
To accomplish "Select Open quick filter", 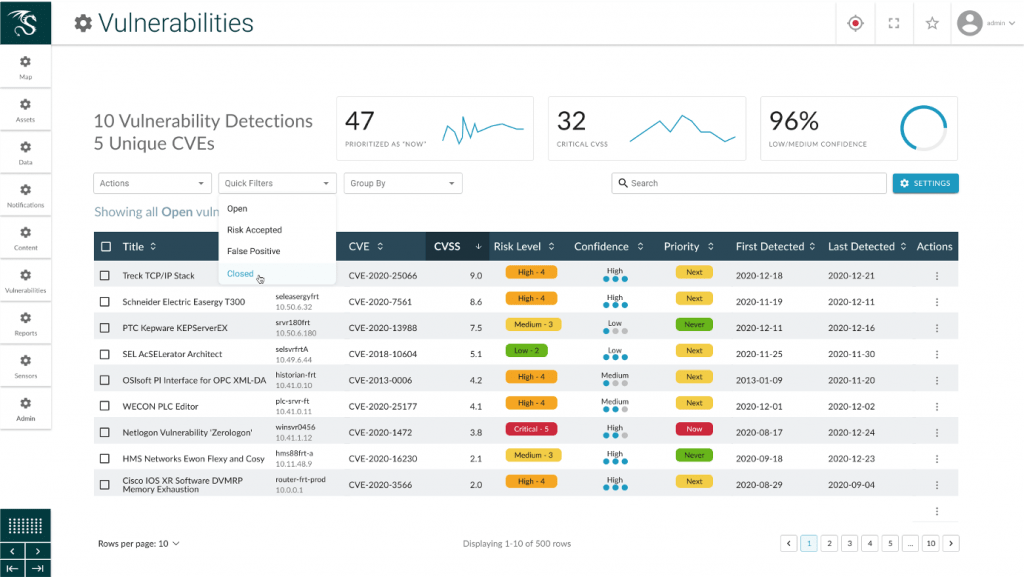I will 277,209.
